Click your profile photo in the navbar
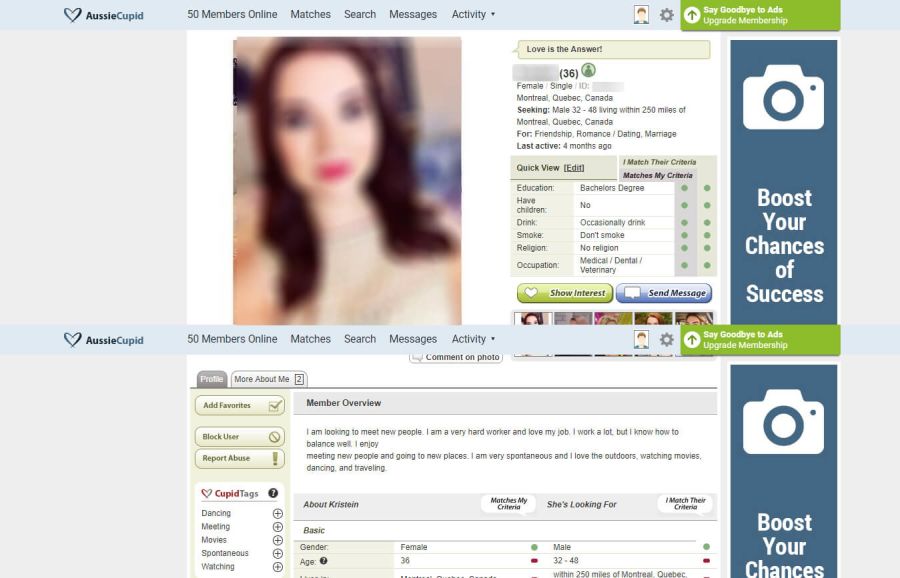The width and height of the screenshot is (900, 578). coord(639,13)
